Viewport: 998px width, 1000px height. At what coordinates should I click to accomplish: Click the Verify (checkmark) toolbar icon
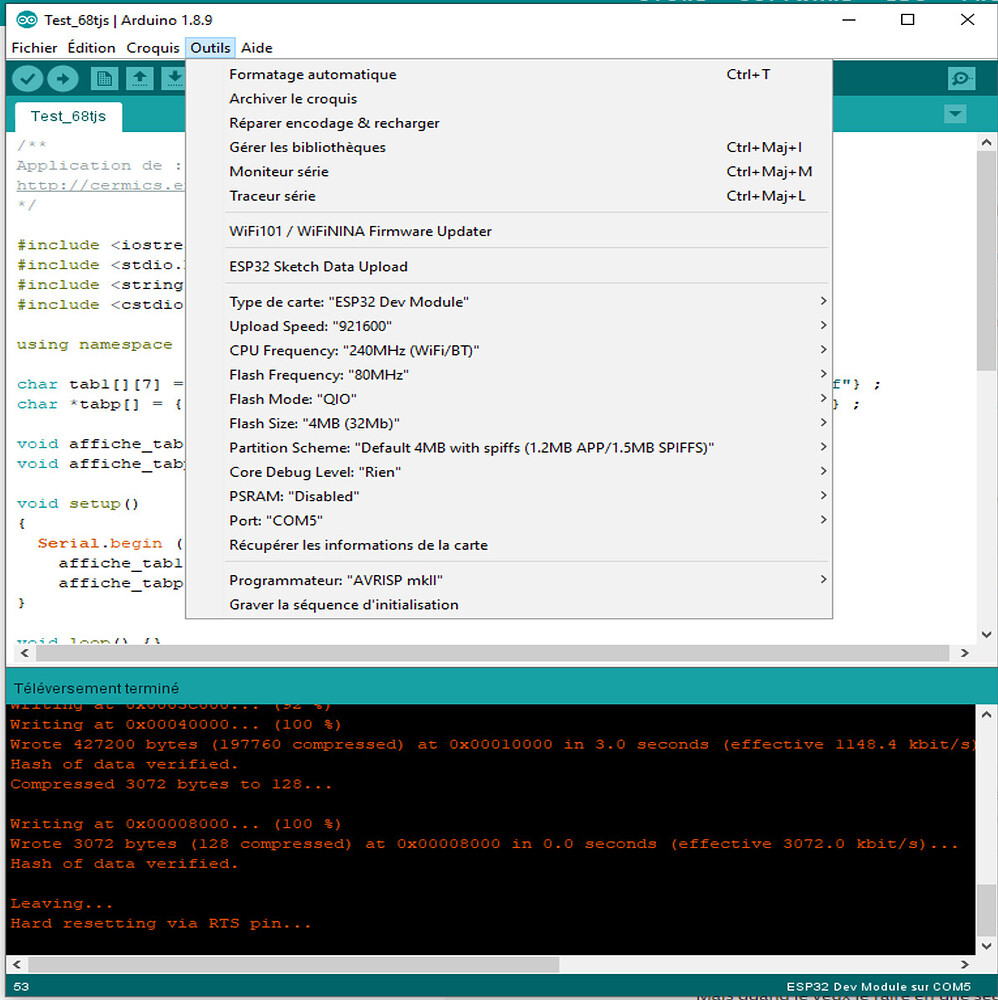tap(28, 79)
